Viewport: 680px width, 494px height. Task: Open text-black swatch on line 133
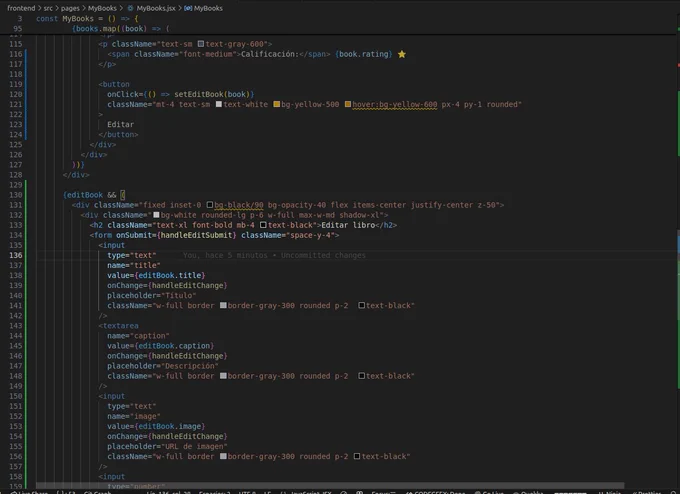263,225
